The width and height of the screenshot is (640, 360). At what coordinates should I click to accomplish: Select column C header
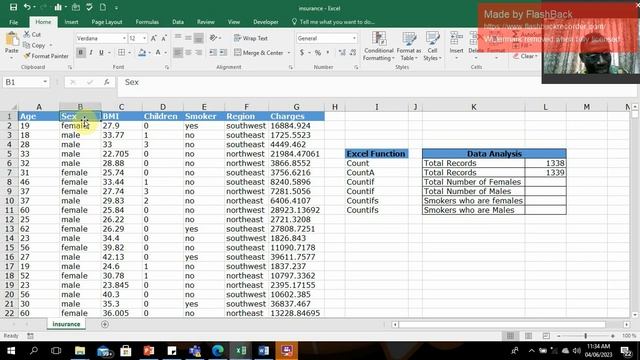click(x=121, y=107)
